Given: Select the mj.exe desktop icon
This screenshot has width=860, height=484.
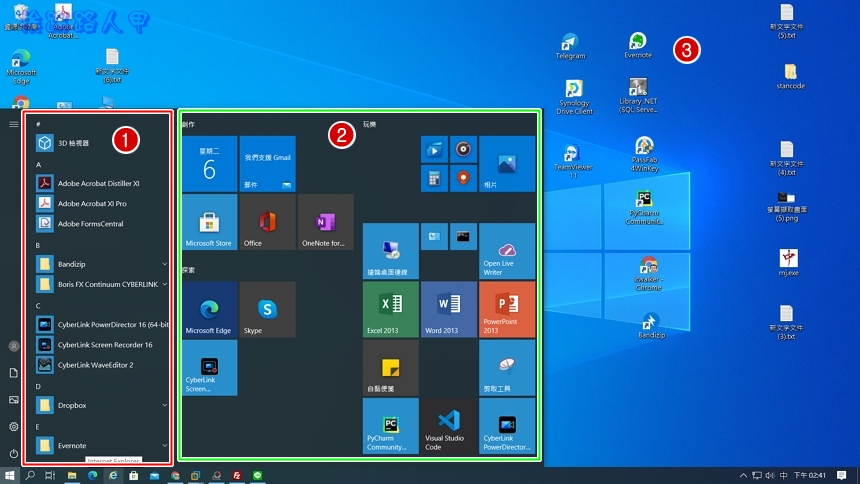Looking at the screenshot, I should (789, 262).
